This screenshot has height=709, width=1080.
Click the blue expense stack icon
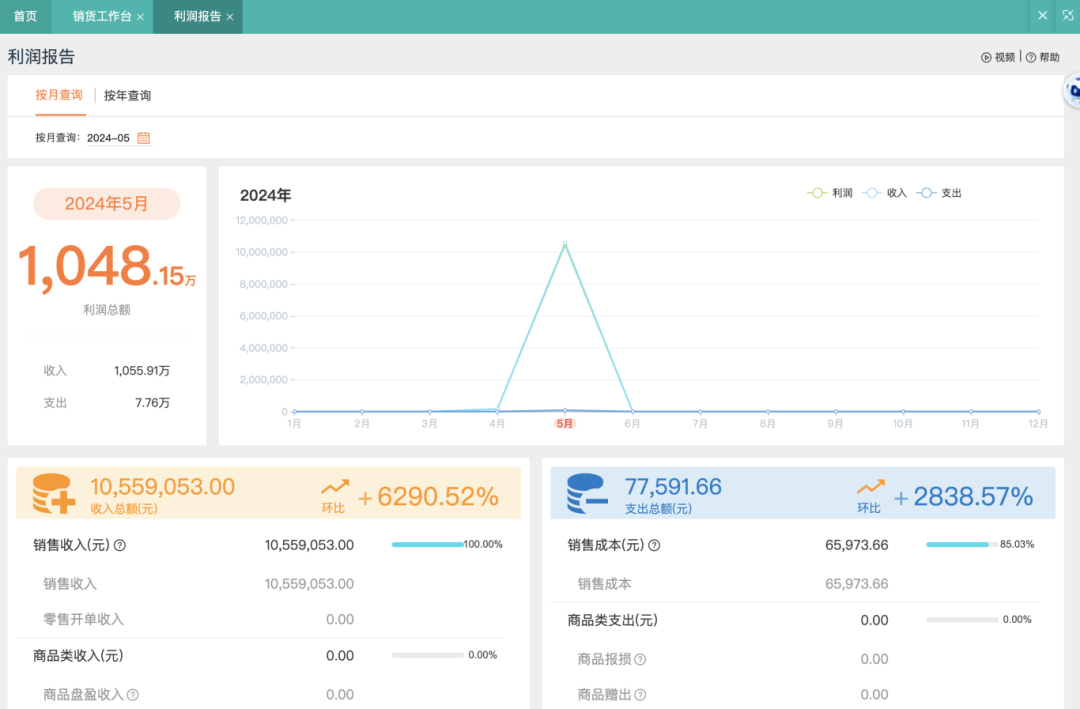[588, 494]
